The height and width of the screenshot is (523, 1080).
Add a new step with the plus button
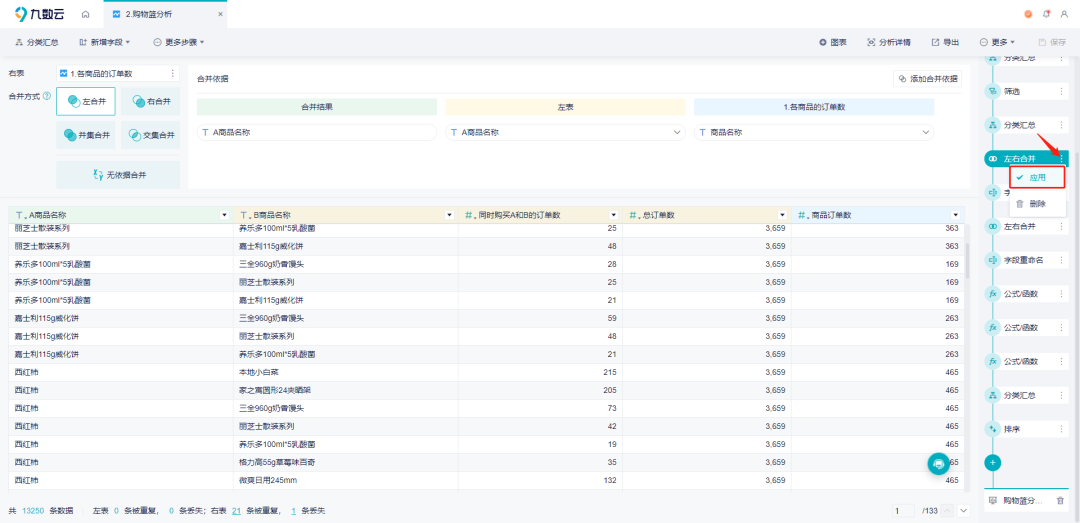click(x=993, y=462)
